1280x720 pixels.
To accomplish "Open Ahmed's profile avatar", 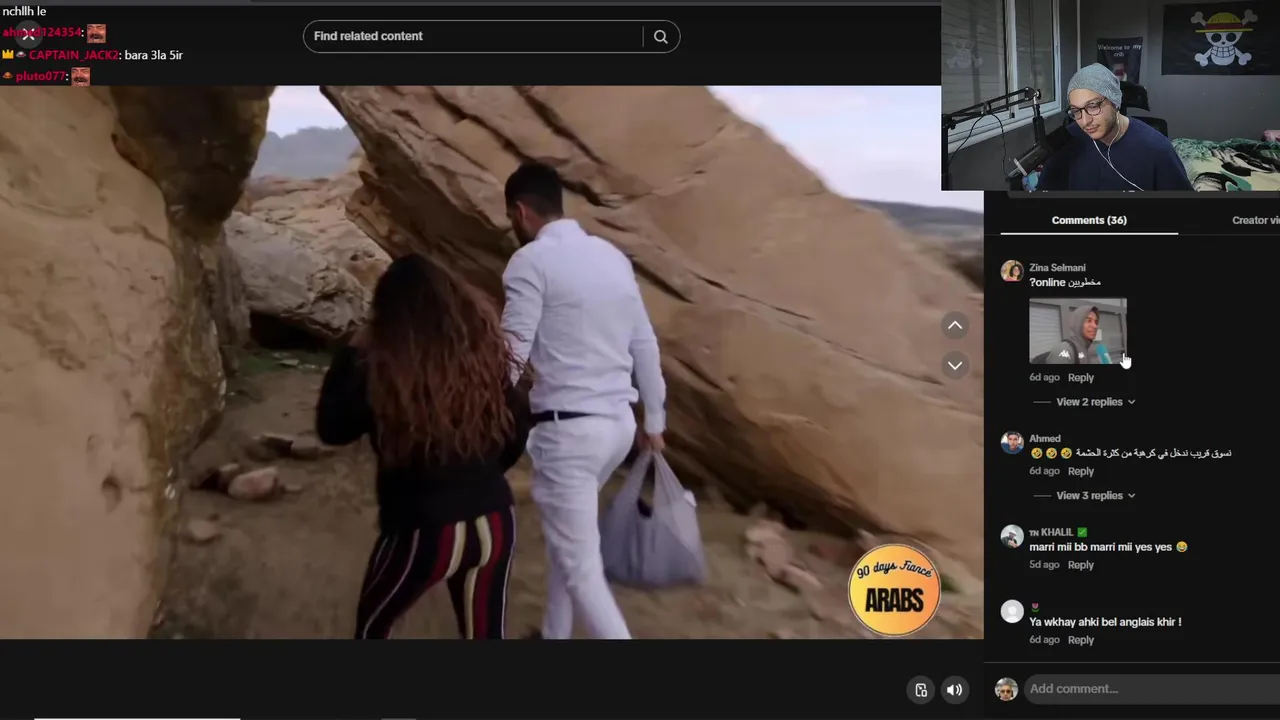I will pos(1012,442).
